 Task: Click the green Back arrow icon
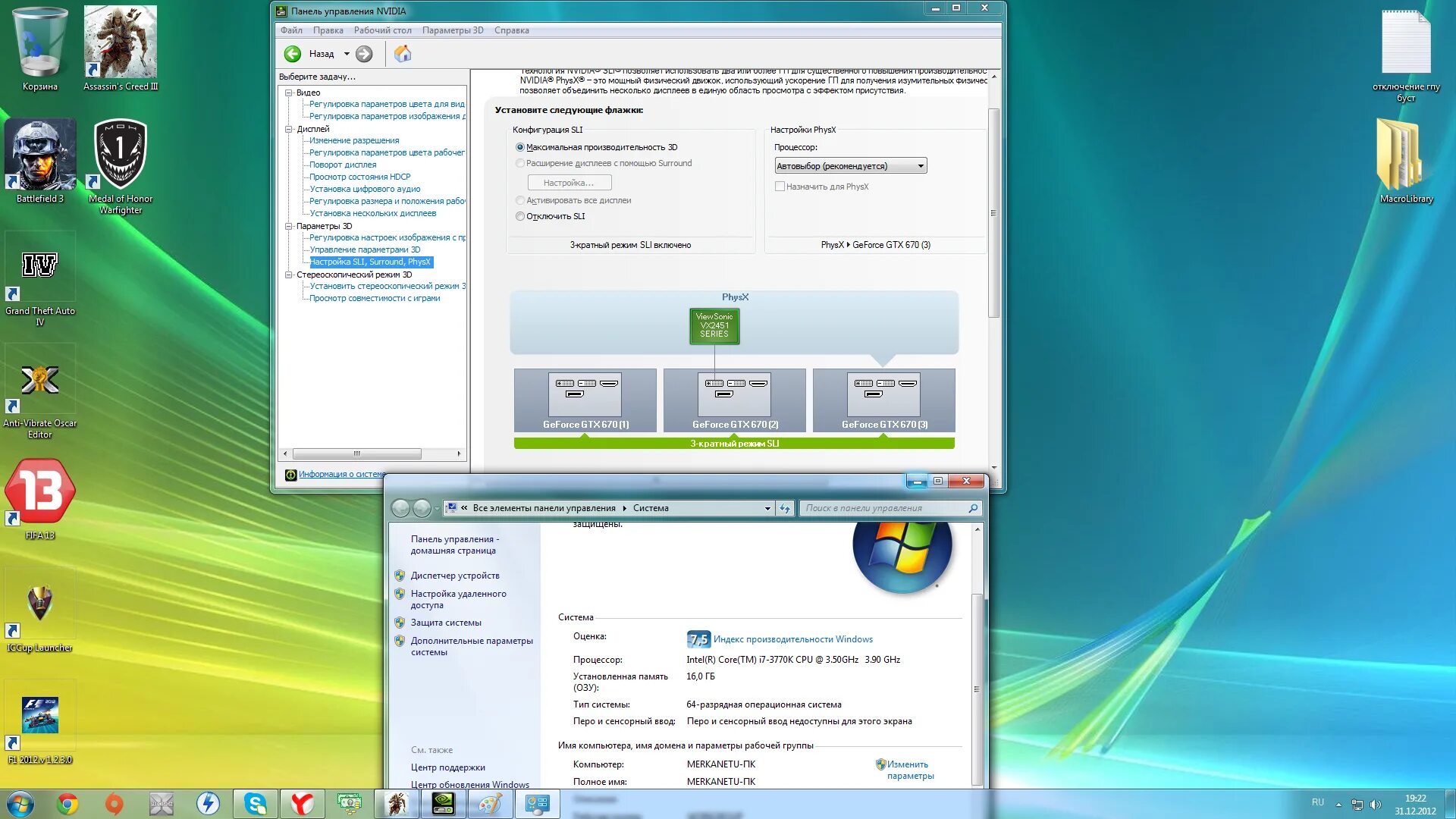tap(293, 54)
